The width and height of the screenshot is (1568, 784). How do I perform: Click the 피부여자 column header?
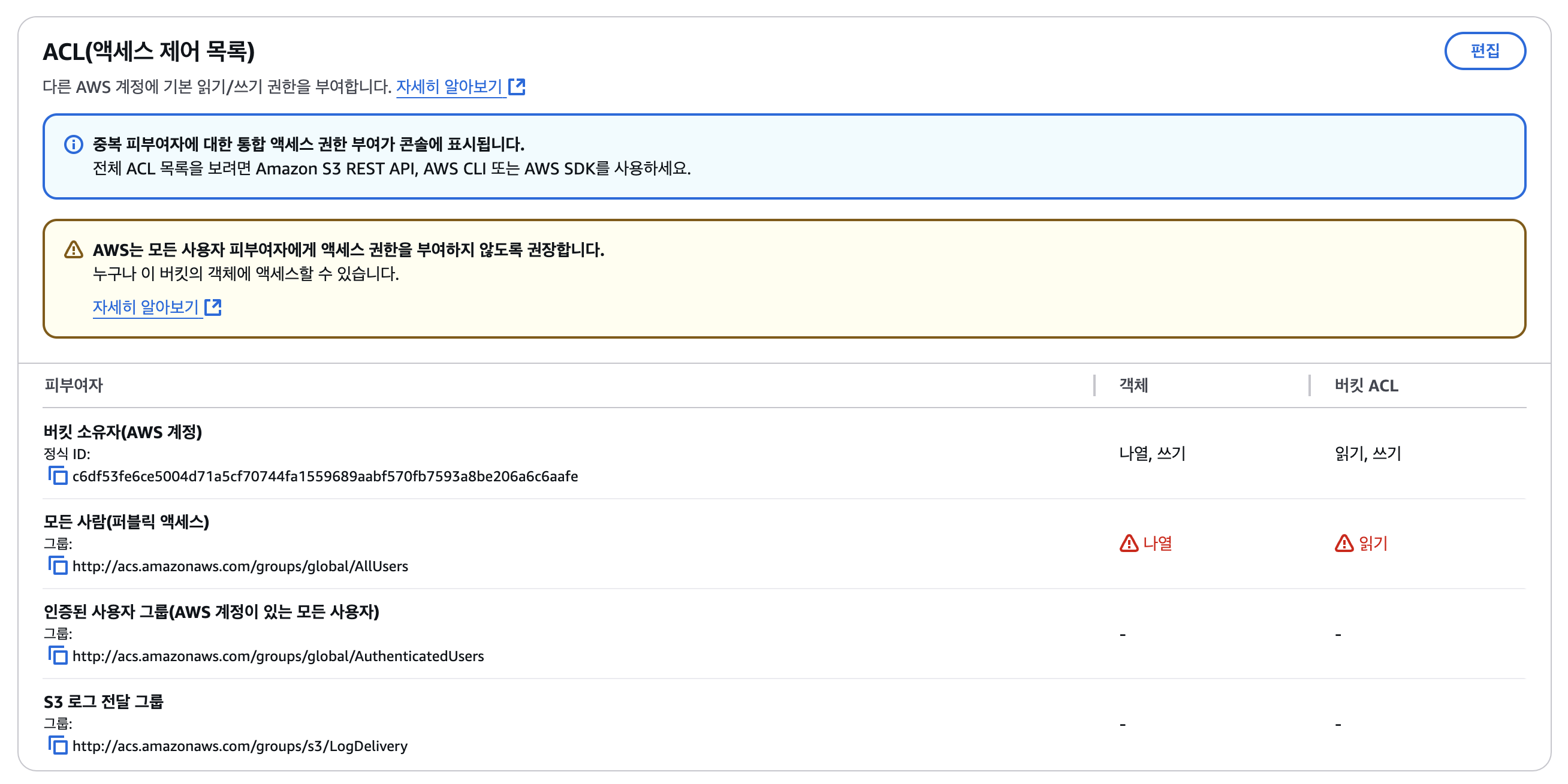[x=74, y=385]
